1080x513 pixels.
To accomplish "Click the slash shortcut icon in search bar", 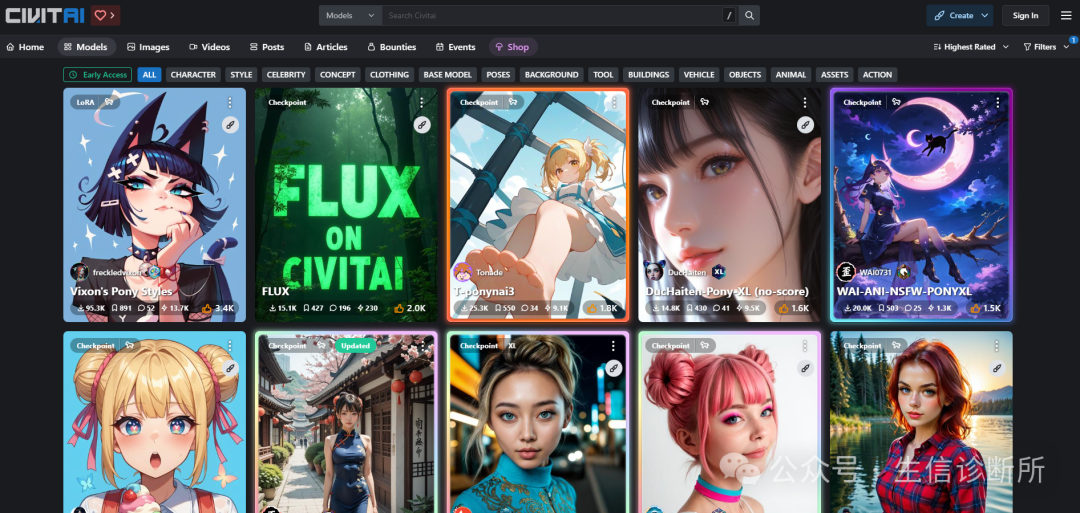I will (x=729, y=15).
